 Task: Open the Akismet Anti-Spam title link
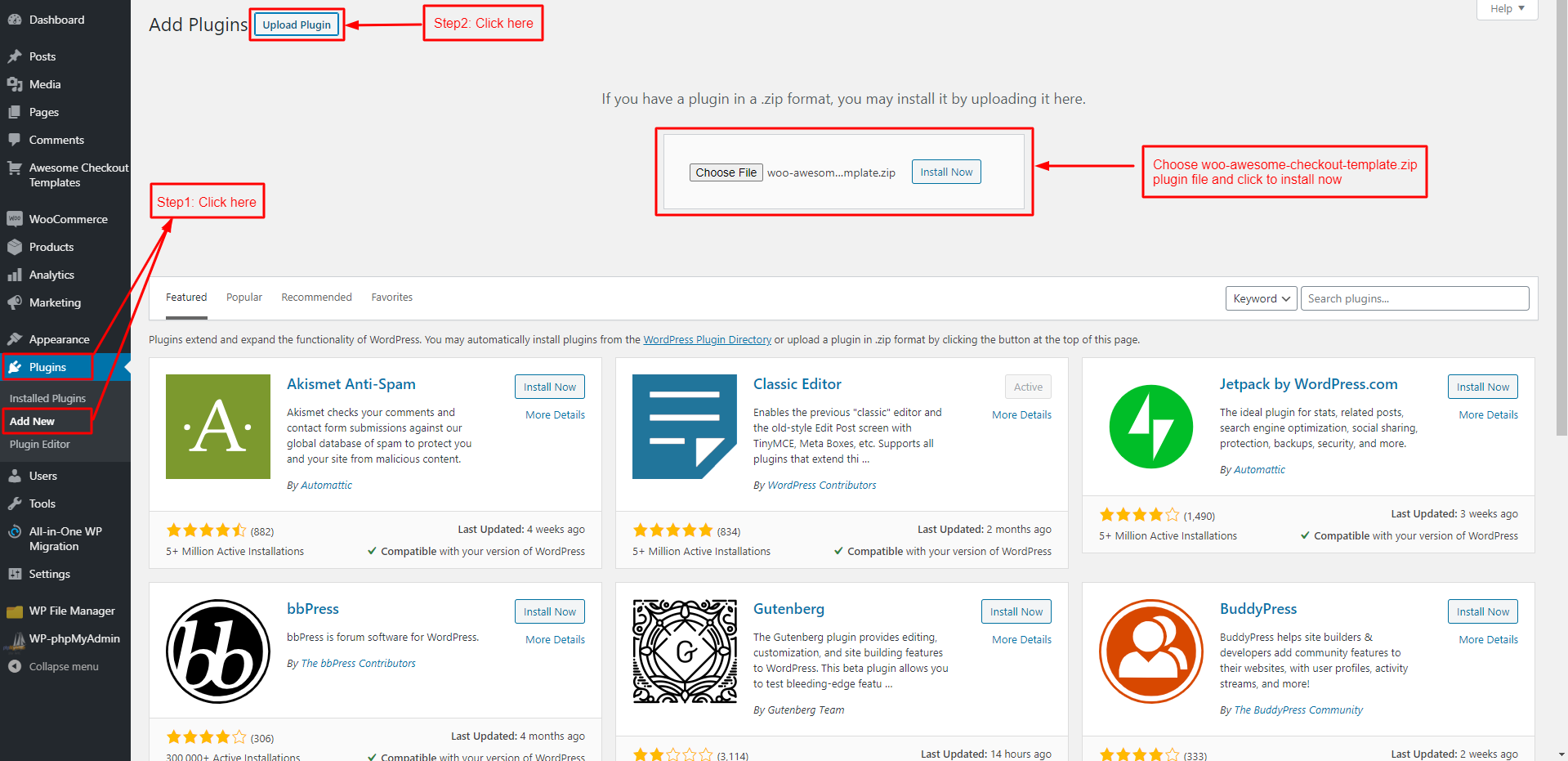351,384
